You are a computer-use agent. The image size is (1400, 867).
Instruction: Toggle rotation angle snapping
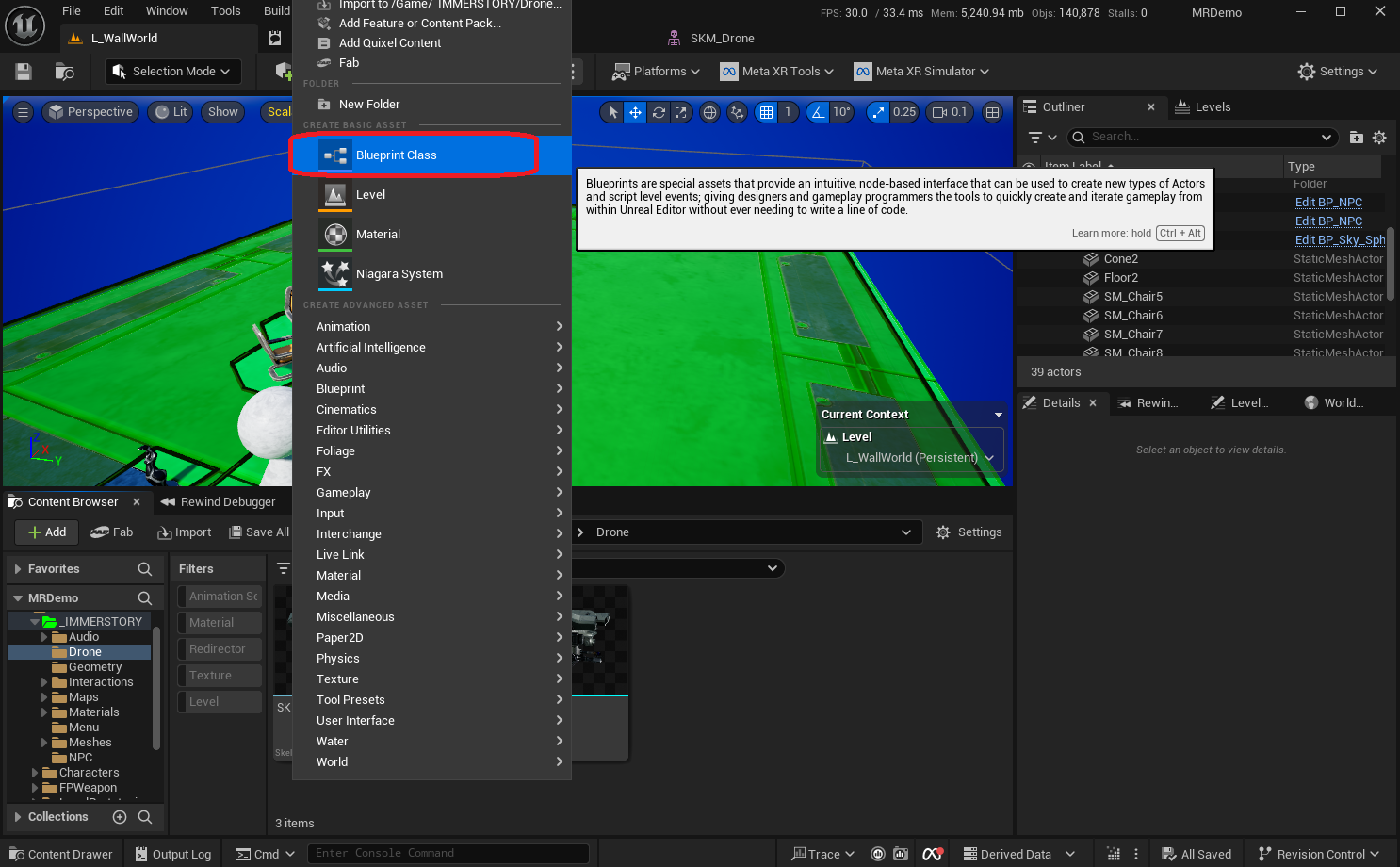coord(818,112)
